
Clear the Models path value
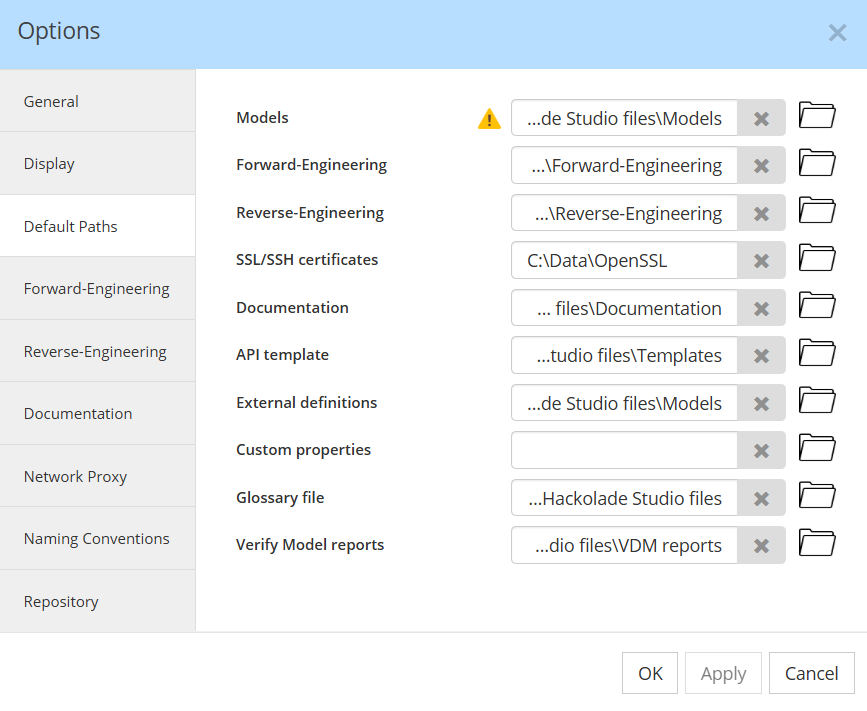(x=761, y=117)
